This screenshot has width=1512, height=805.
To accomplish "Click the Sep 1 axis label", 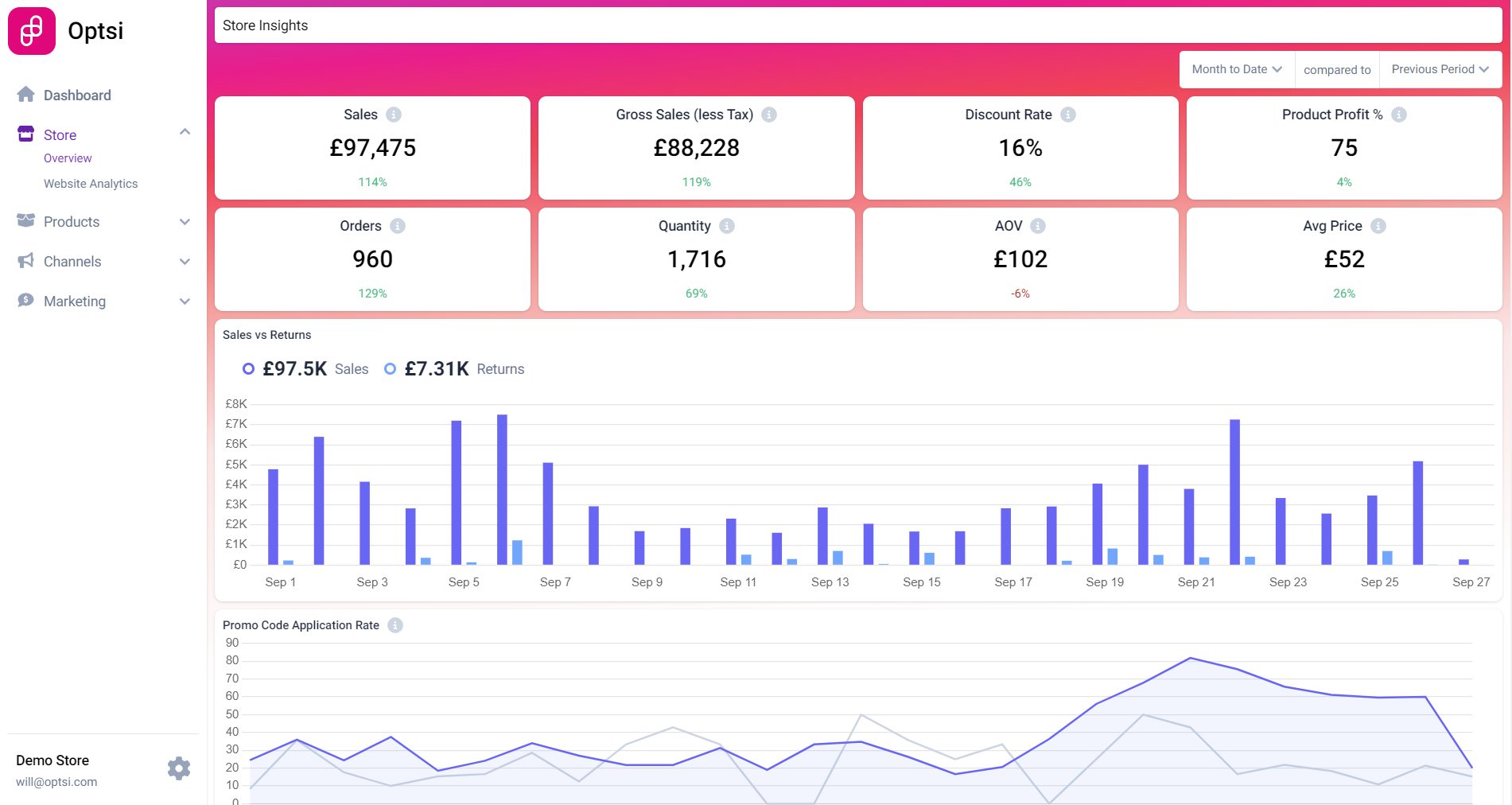I will (x=280, y=582).
